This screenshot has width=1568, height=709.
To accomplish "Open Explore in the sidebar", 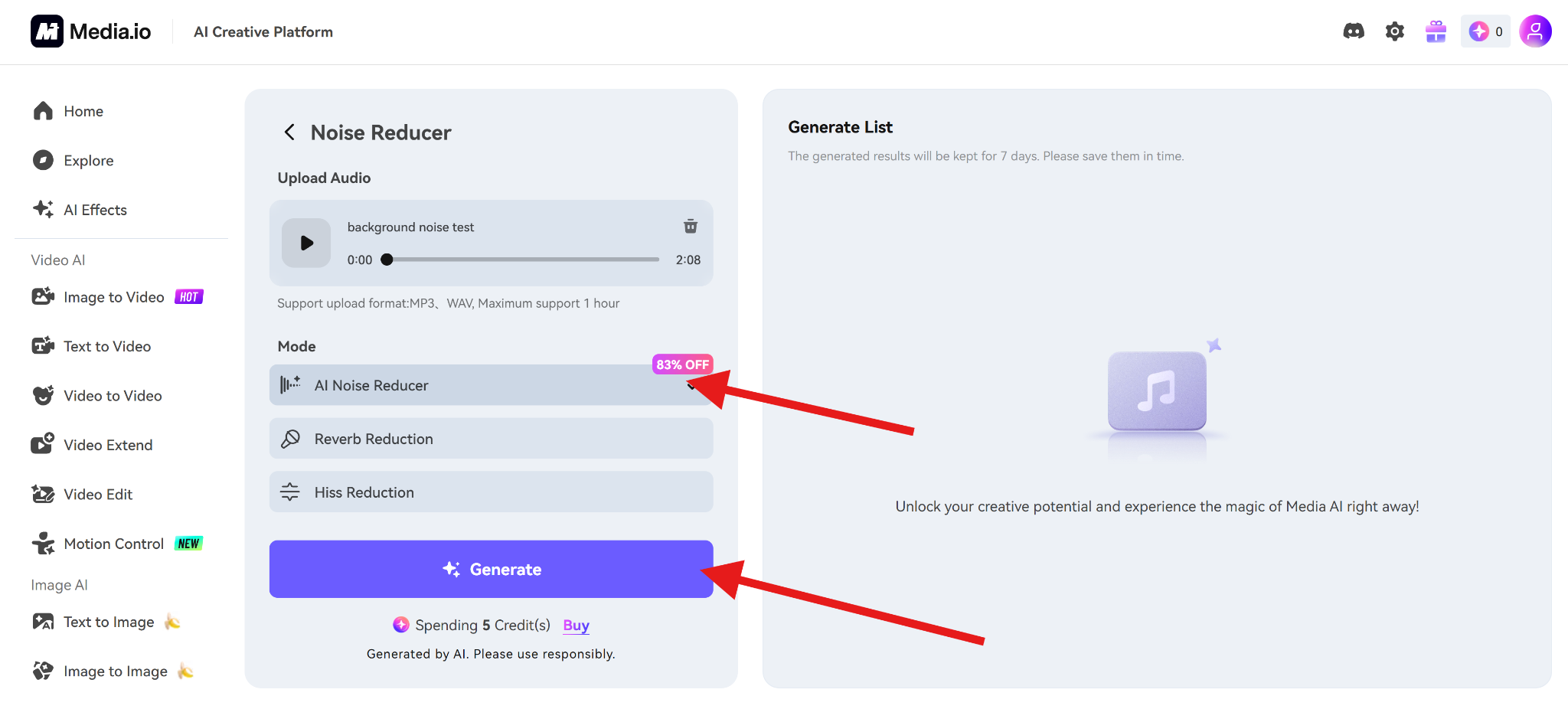I will click(88, 161).
